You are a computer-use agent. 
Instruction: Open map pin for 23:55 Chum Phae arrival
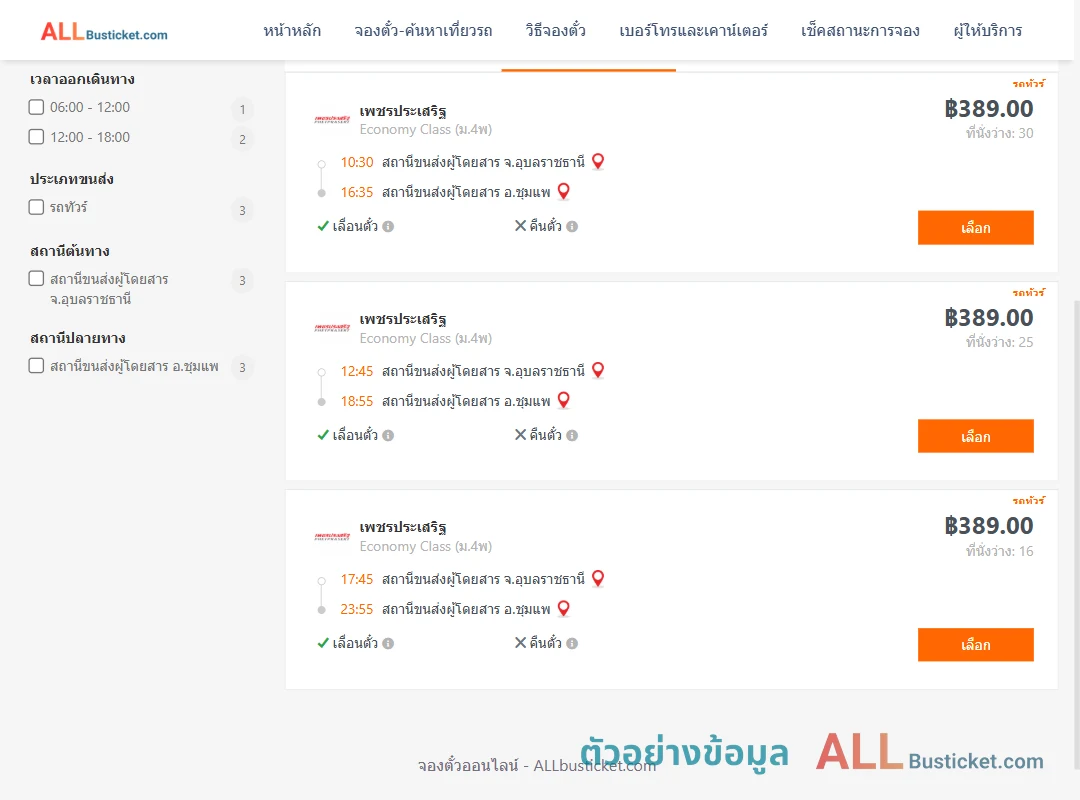pos(563,608)
